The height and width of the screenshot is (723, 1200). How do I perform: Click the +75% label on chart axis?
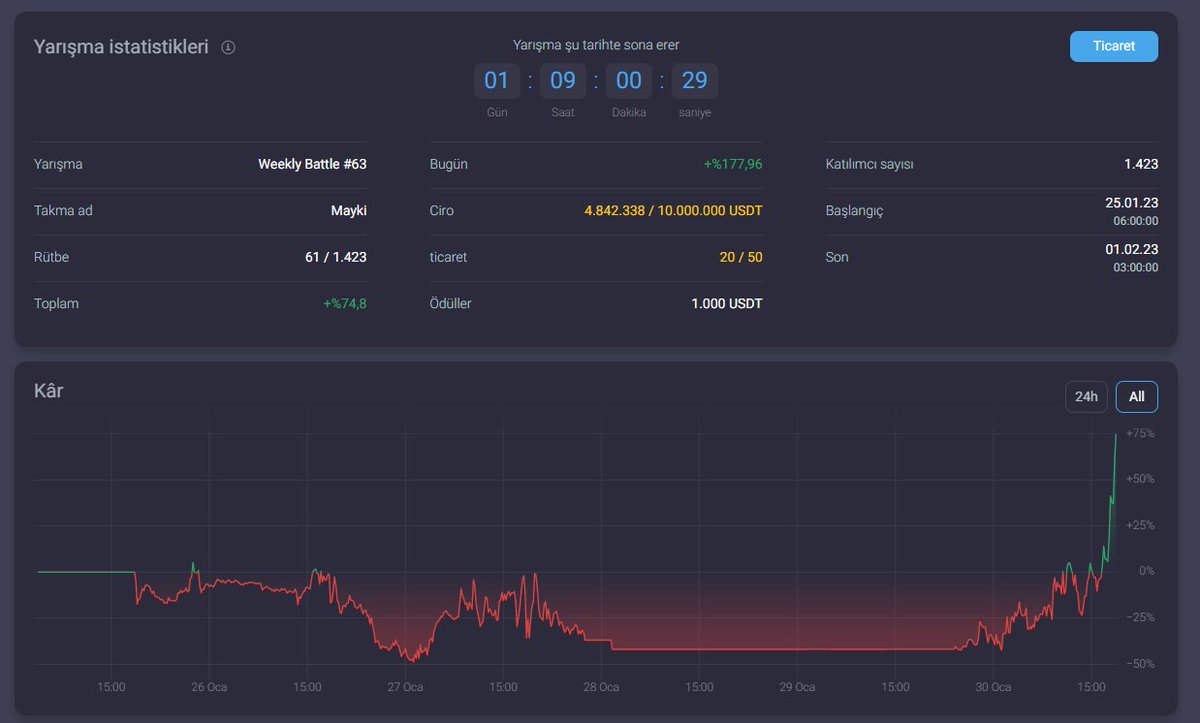click(x=1140, y=434)
